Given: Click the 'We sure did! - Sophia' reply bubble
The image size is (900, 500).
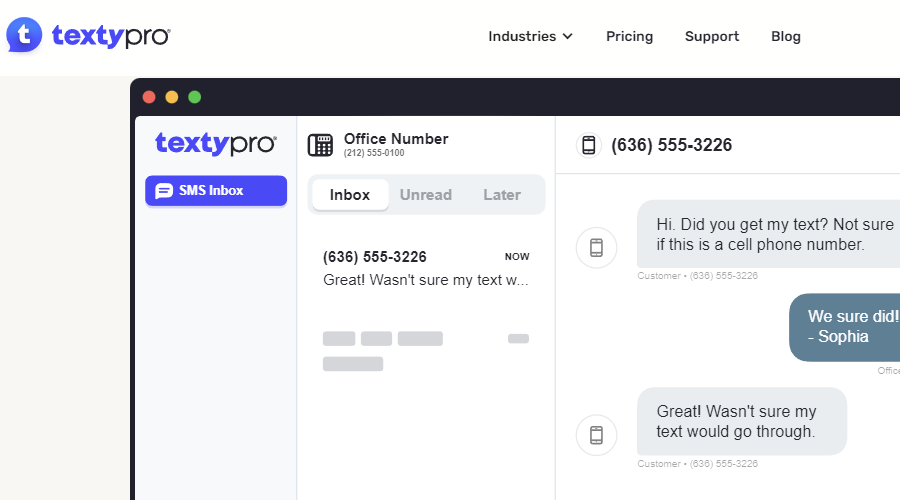Looking at the screenshot, I should [x=844, y=327].
